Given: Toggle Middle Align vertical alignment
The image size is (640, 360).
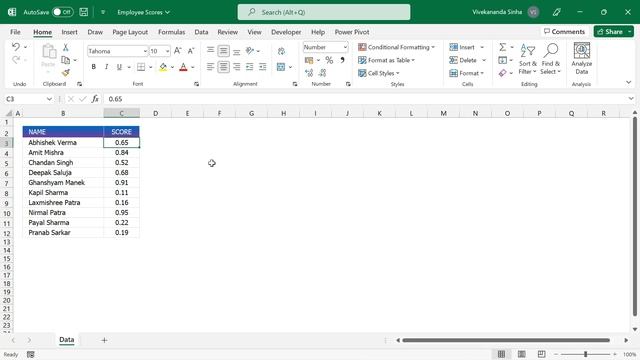Looking at the screenshot, I should [x=223, y=51].
